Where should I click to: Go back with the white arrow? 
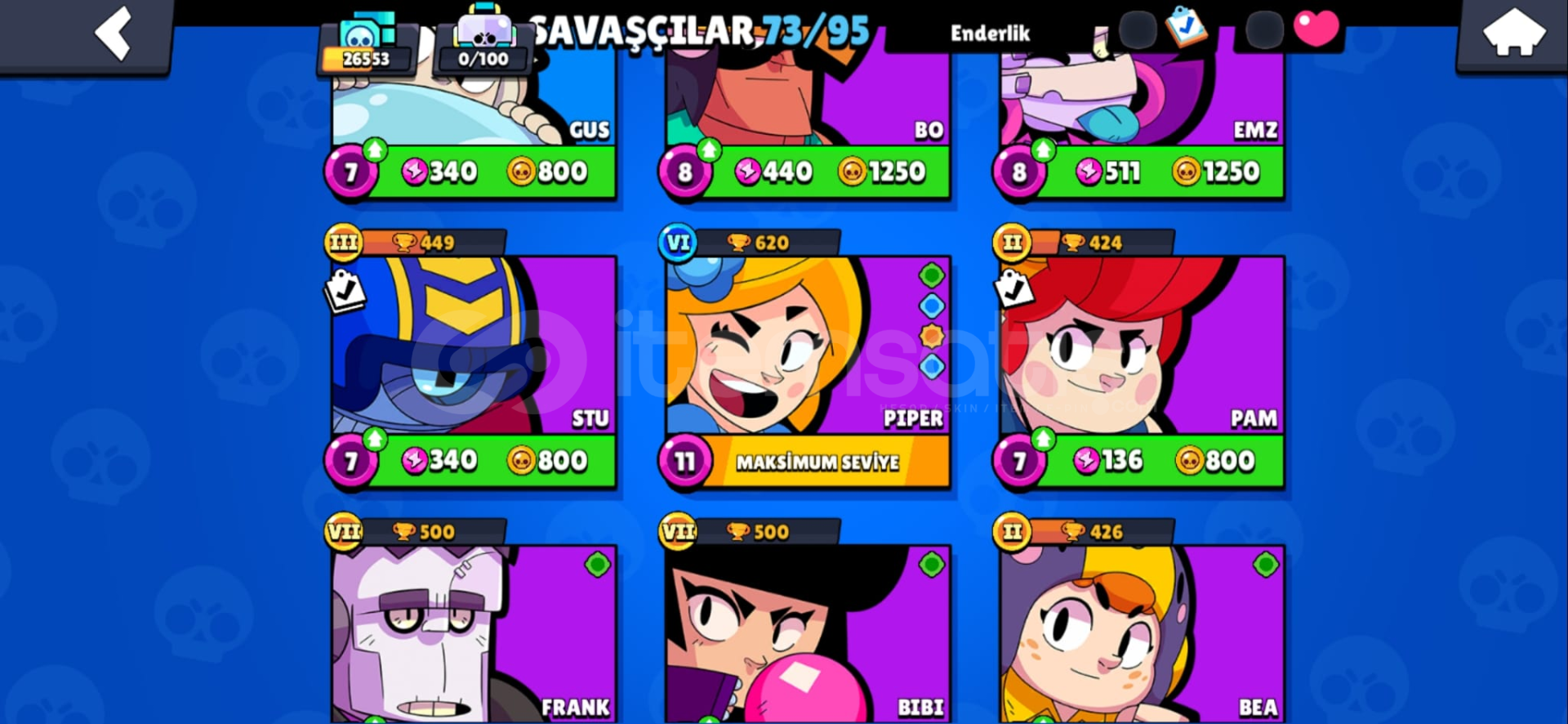click(113, 34)
